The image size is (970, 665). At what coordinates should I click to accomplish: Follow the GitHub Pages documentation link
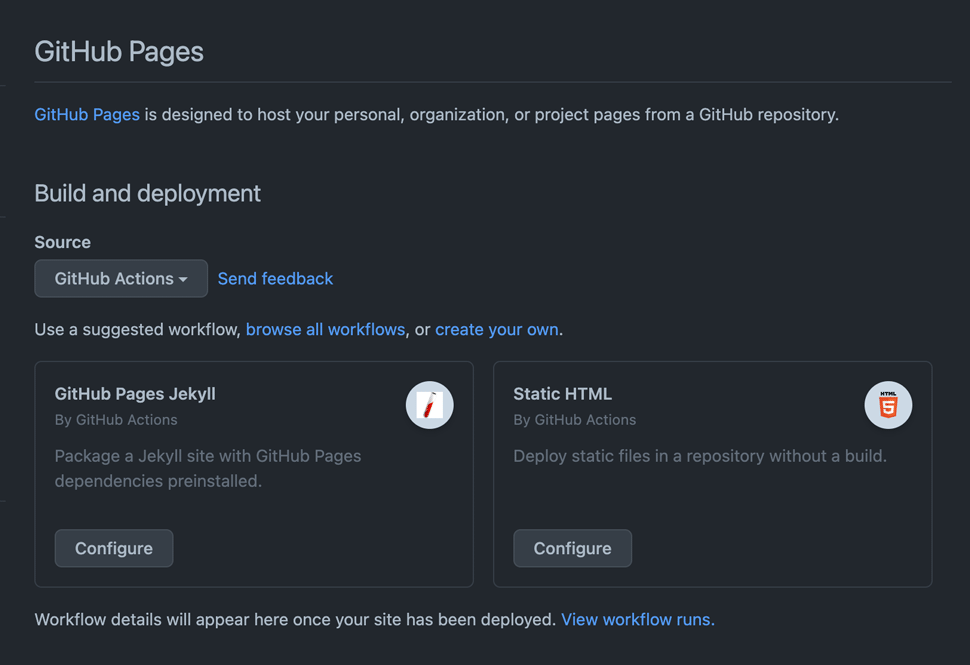point(87,114)
